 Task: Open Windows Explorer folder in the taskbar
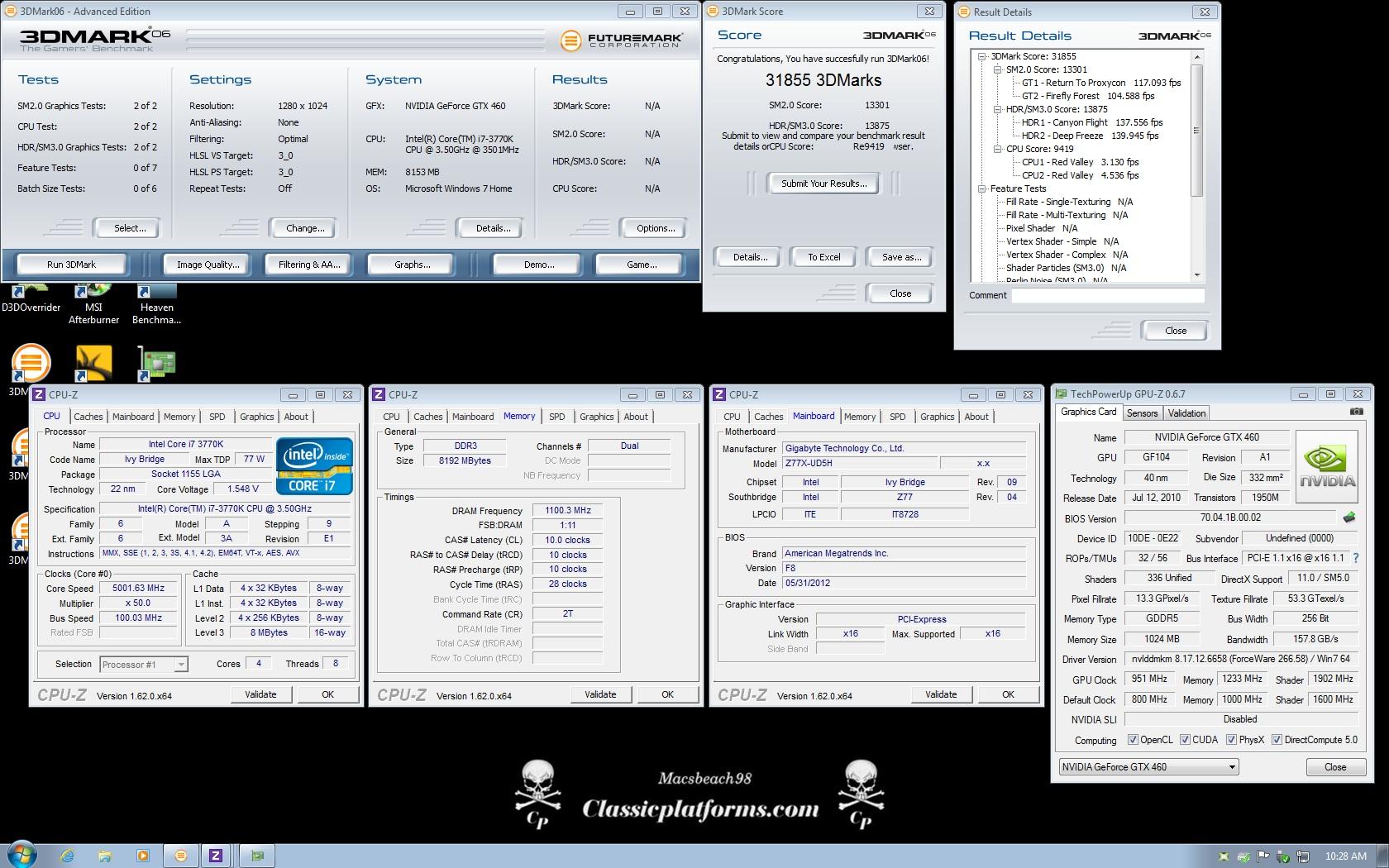(104, 856)
